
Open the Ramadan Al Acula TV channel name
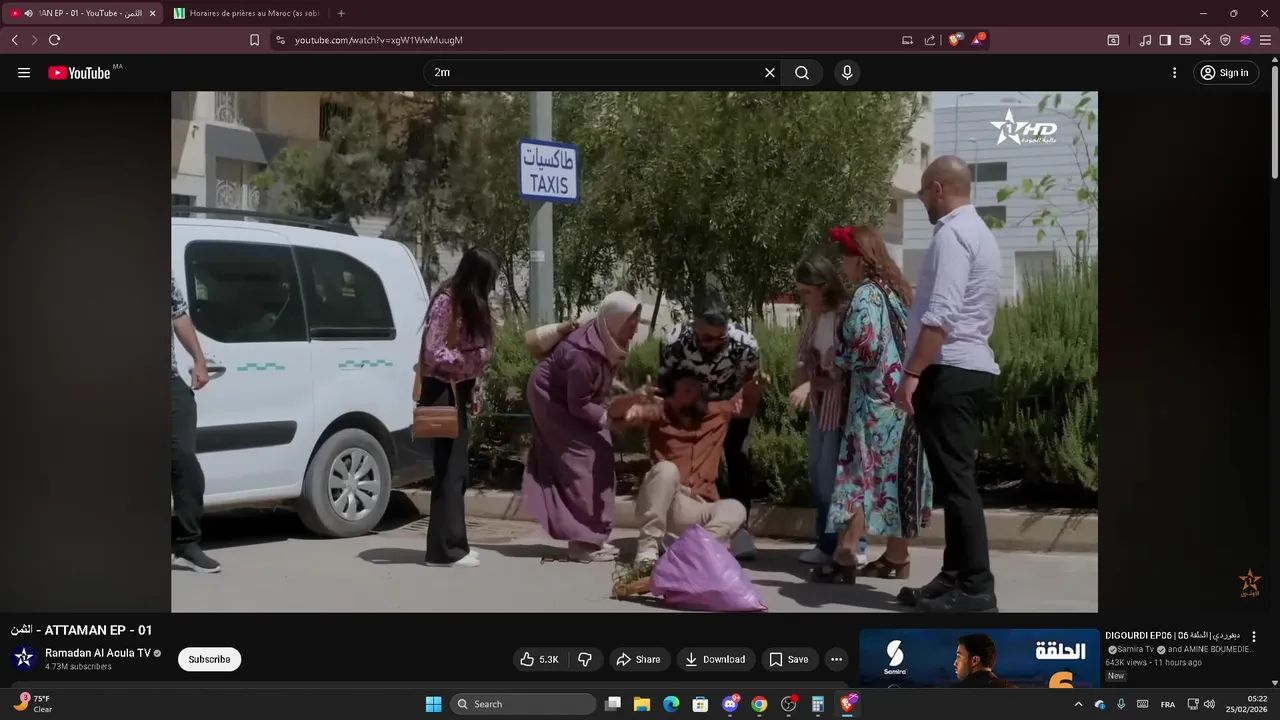[x=98, y=653]
